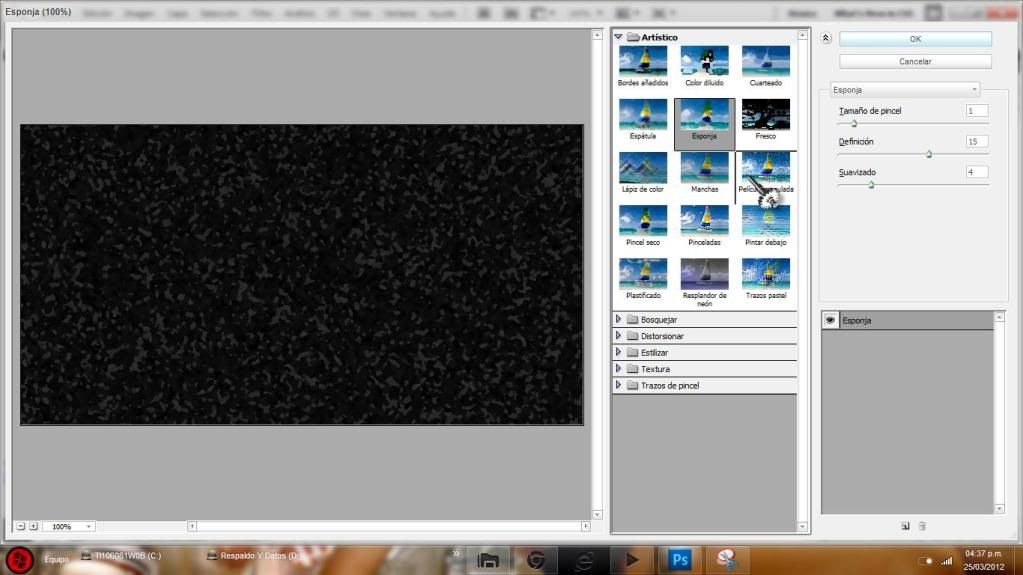Expand the Textura filter folder

[x=618, y=368]
